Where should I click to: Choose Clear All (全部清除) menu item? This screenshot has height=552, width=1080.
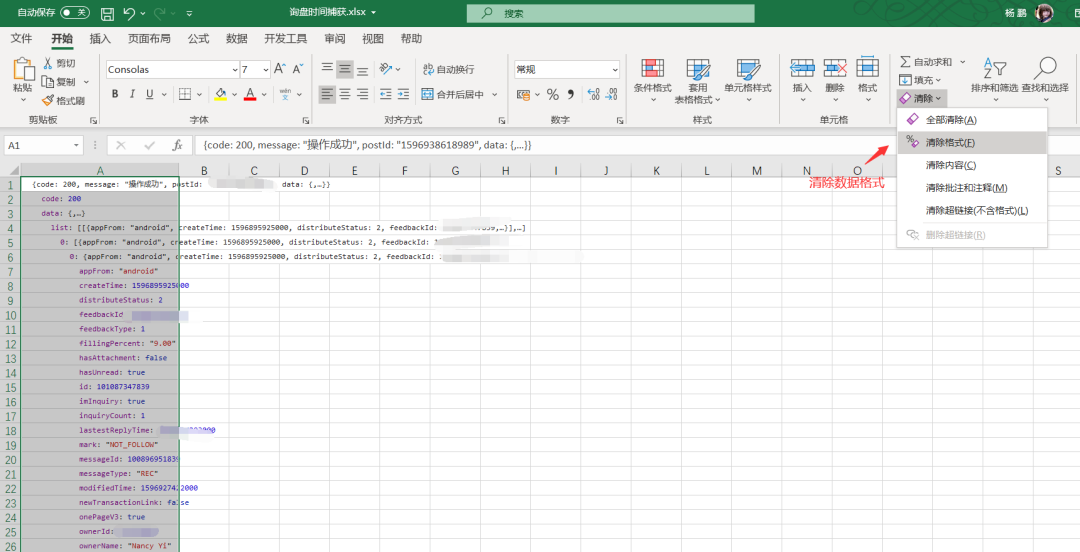(x=972, y=120)
